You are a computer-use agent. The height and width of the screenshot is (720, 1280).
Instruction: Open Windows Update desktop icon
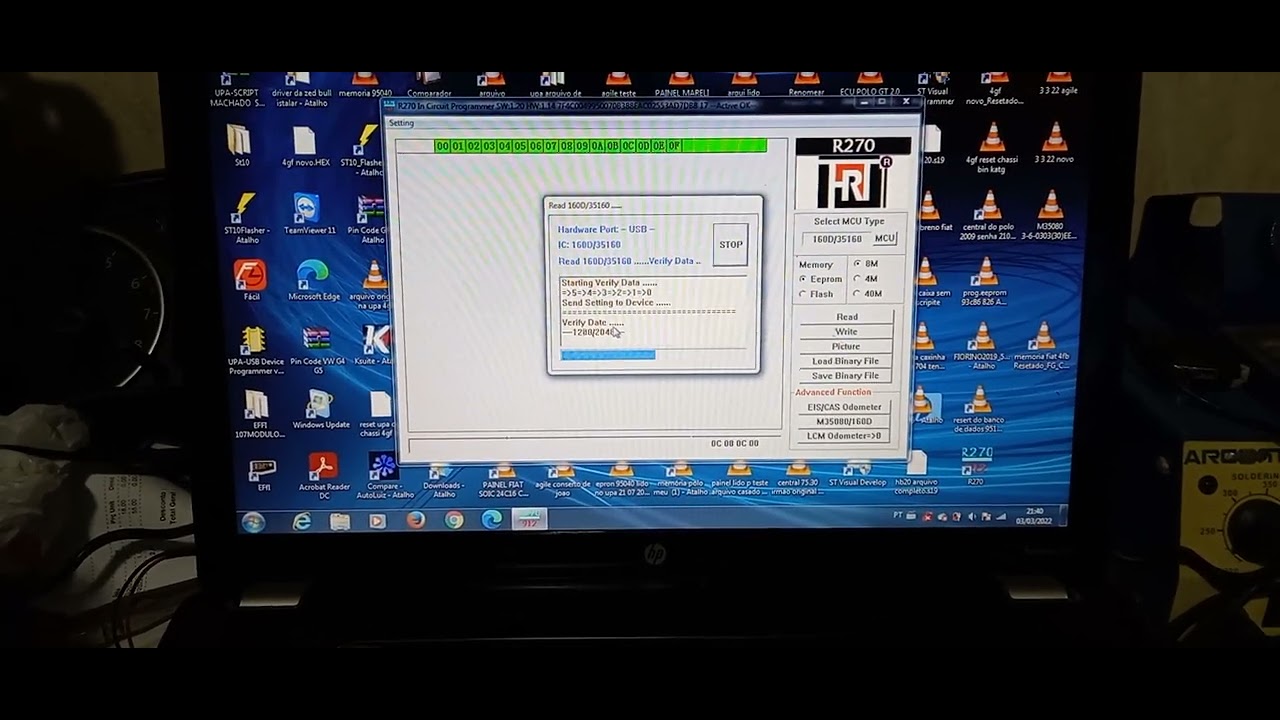319,403
